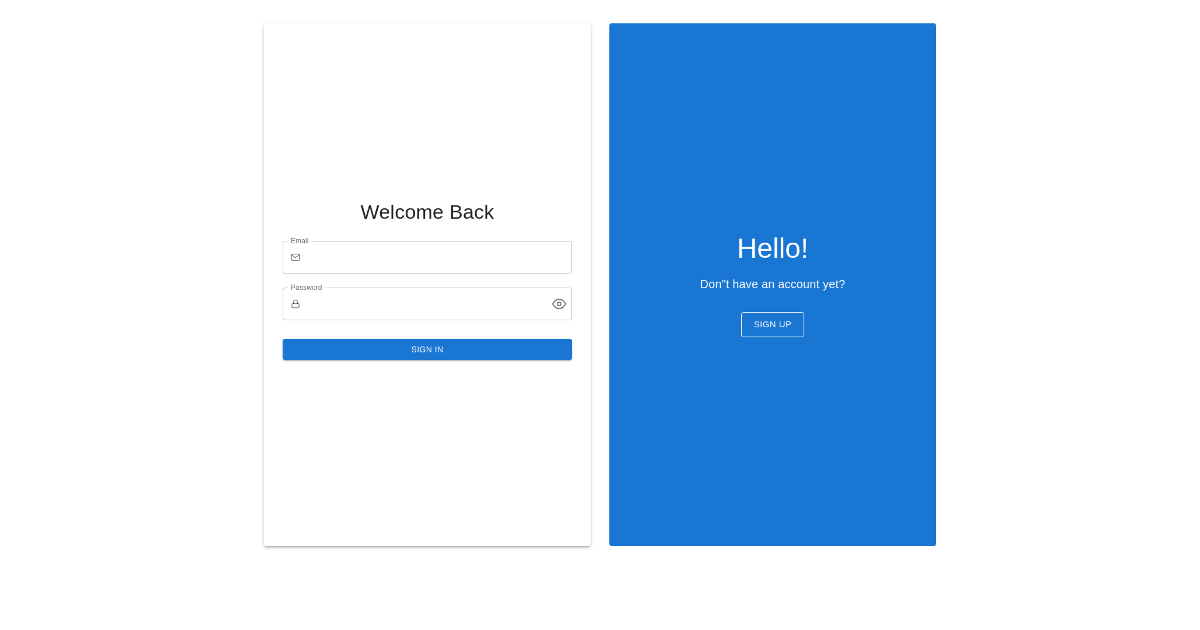Image resolution: width=1200 pixels, height=630 pixels.
Task: Focus the Email input field
Action: click(x=435, y=258)
